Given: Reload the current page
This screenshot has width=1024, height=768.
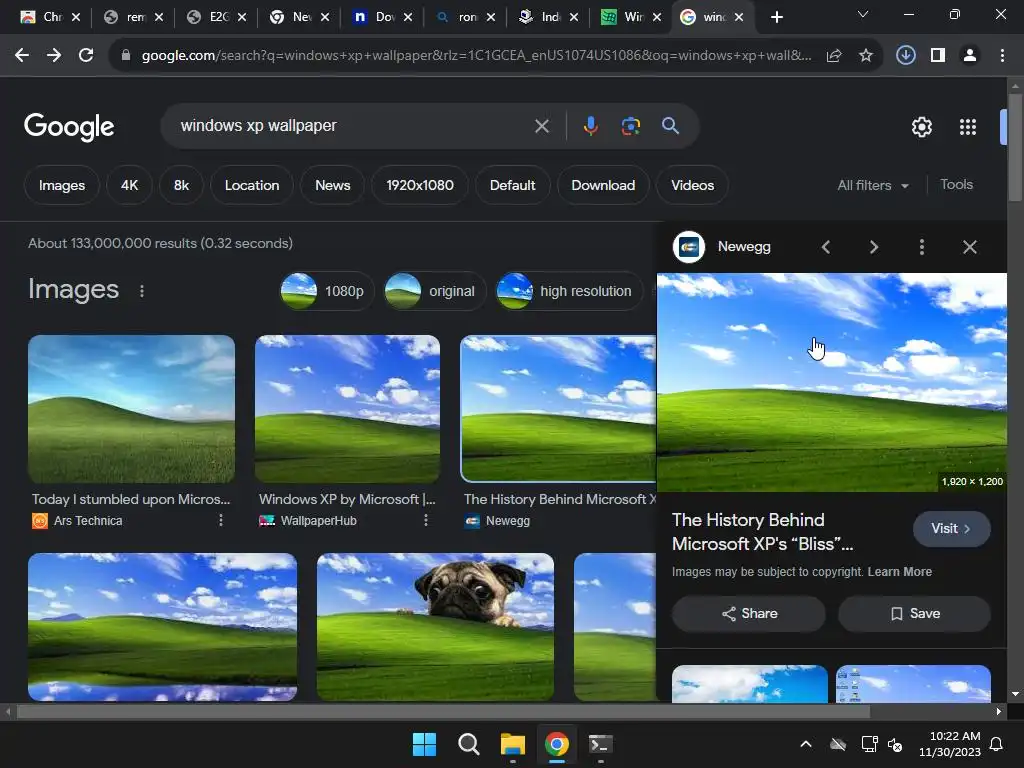Looking at the screenshot, I should click(x=86, y=56).
